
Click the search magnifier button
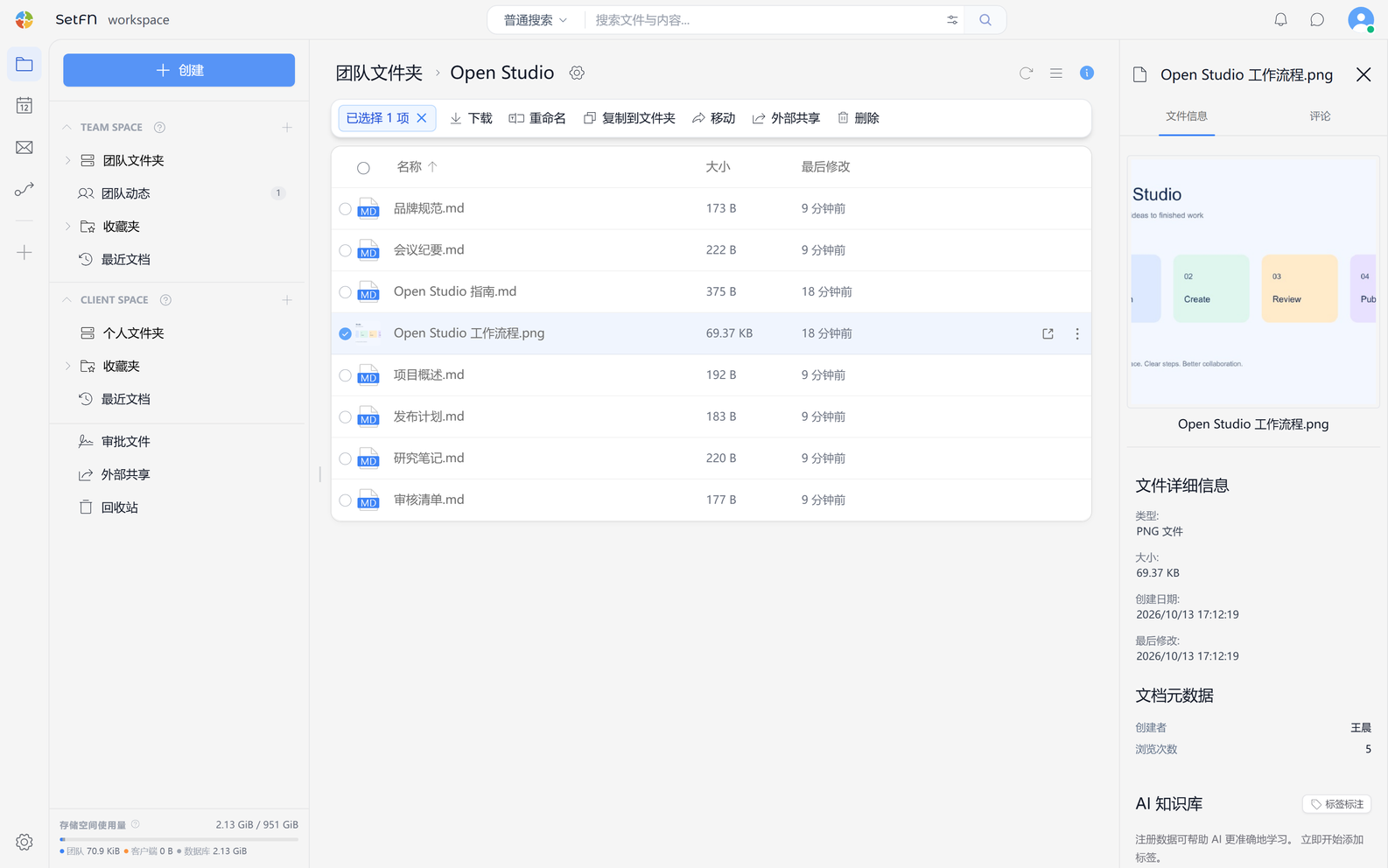[985, 20]
